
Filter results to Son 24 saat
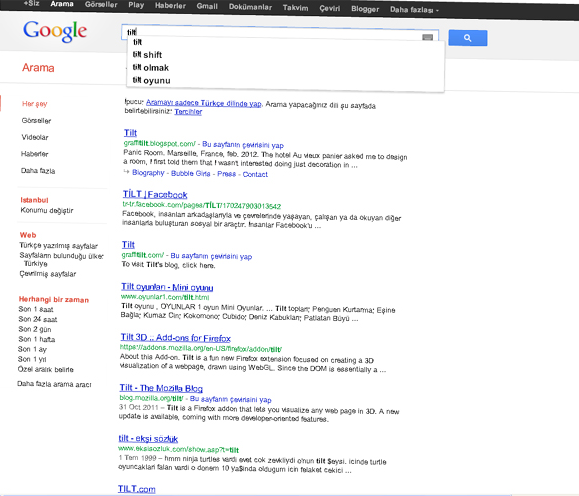point(38,319)
